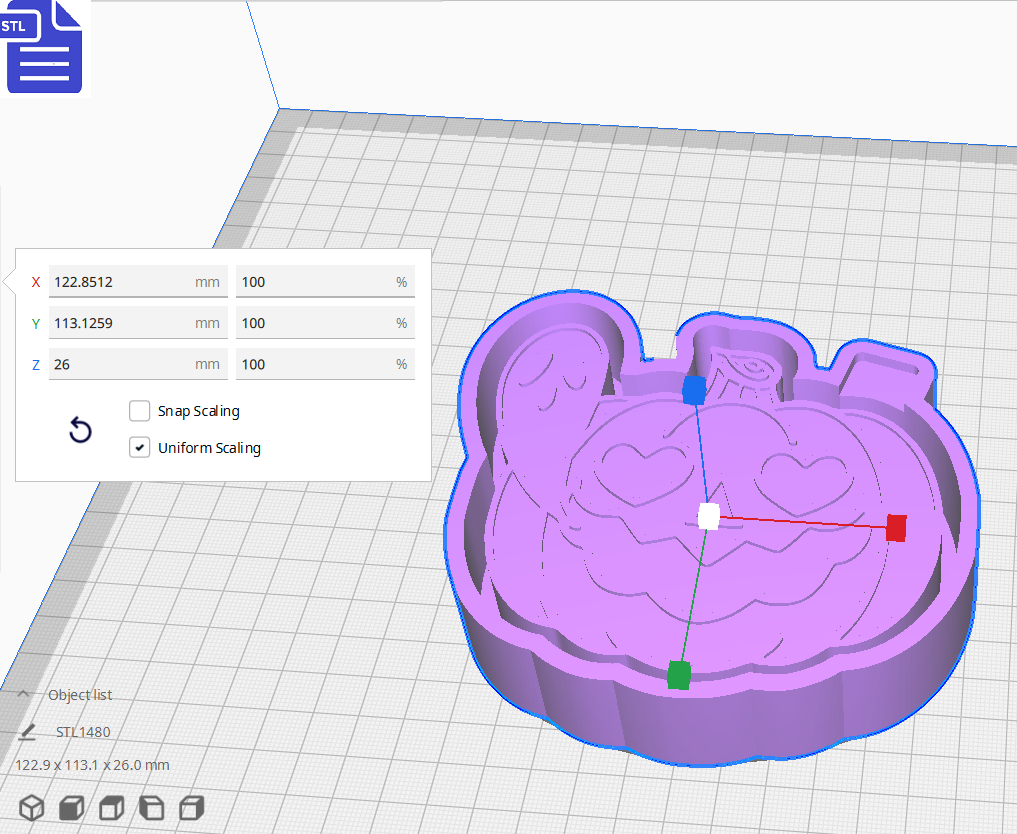Click the blue Z-axis scale handle
The width and height of the screenshot is (1017, 834).
693,392
